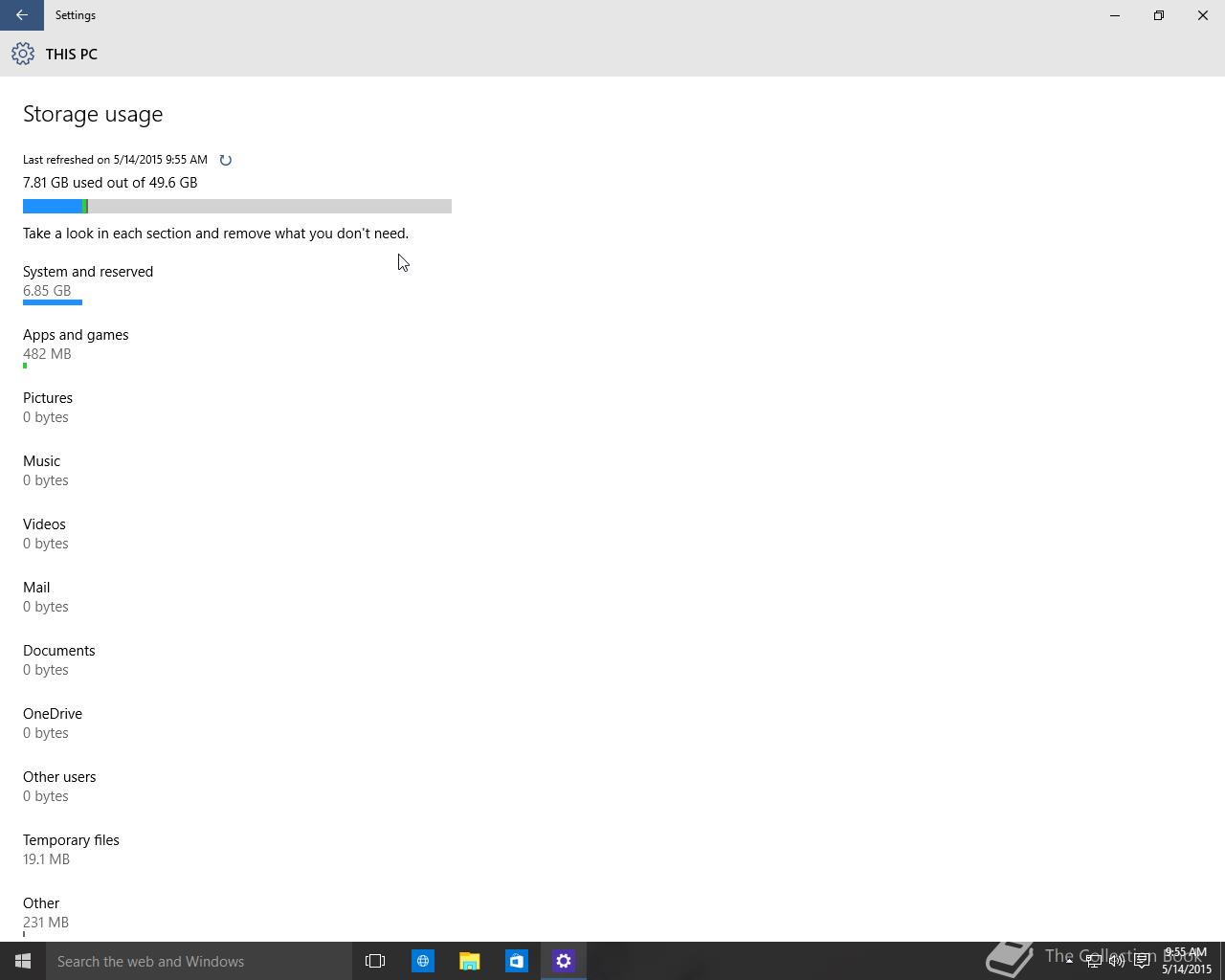Click 'Take a look in each section' text

tap(215, 234)
